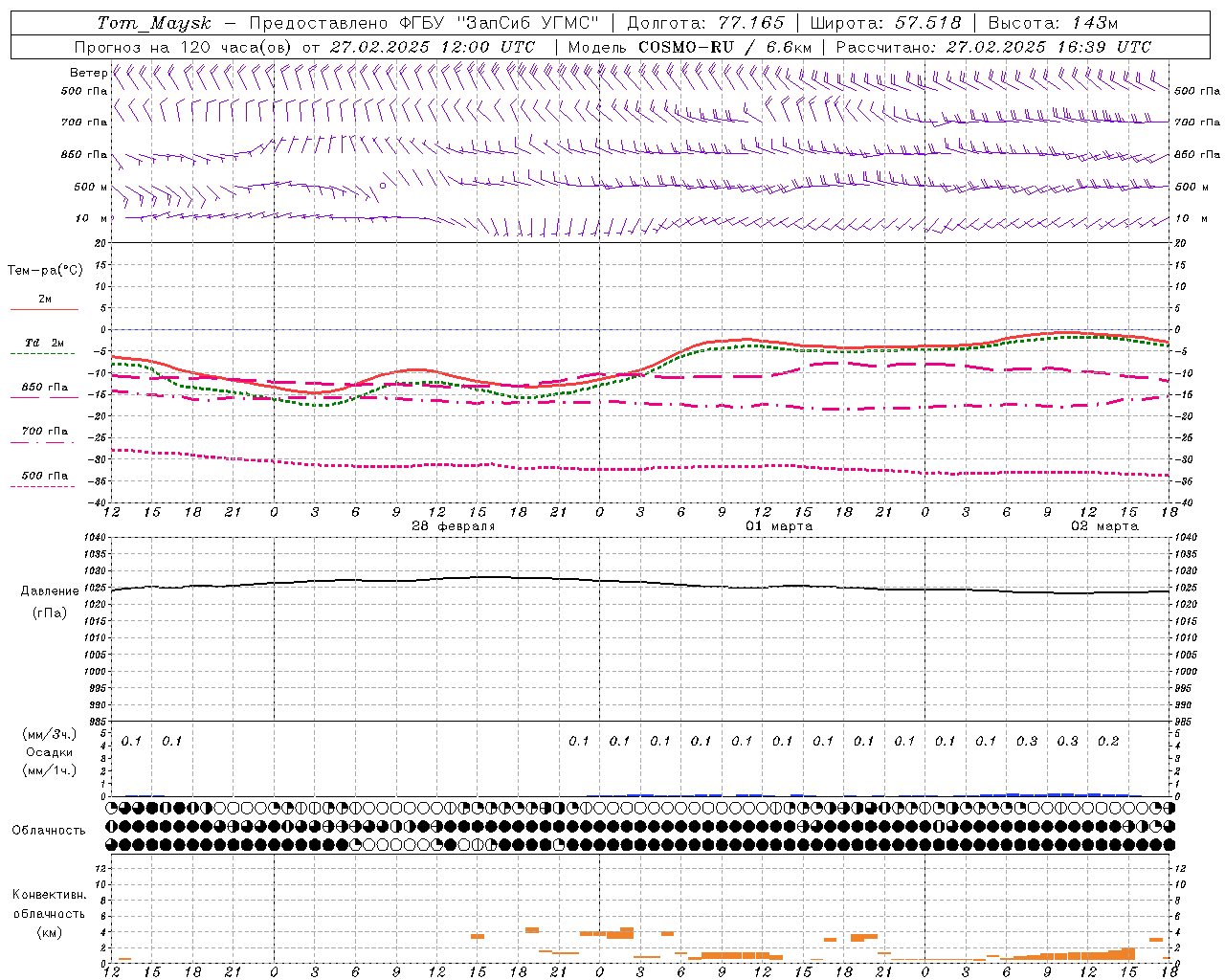Click the right-side 850 гПа wind level label
1225x980 pixels.
point(1197,154)
